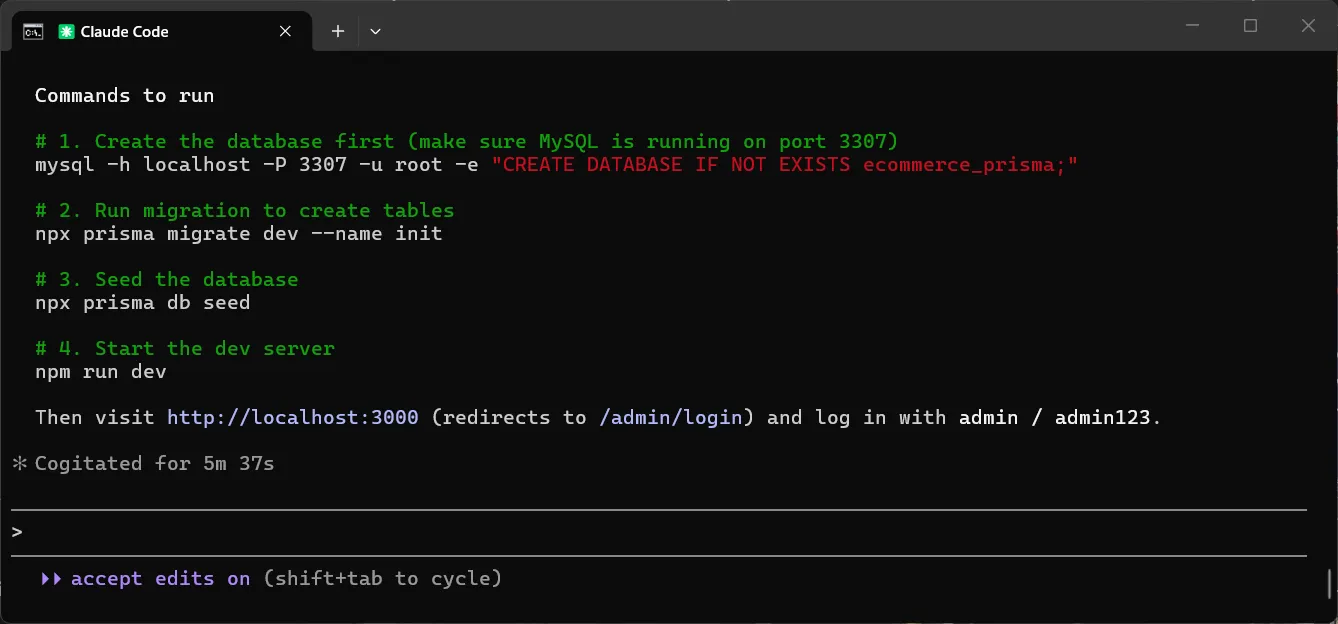Click the mysql -h localhost command
Image resolution: width=1338 pixels, height=624 pixels.
[x=257, y=164]
